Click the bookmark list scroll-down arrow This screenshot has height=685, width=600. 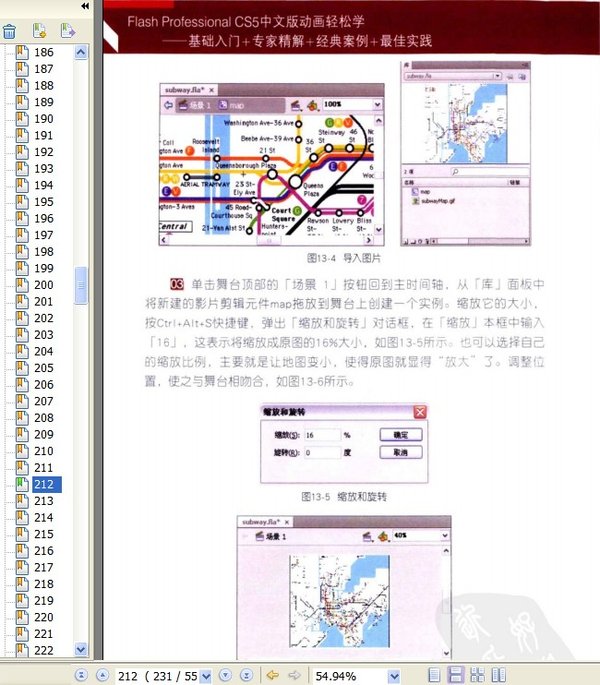81,649
